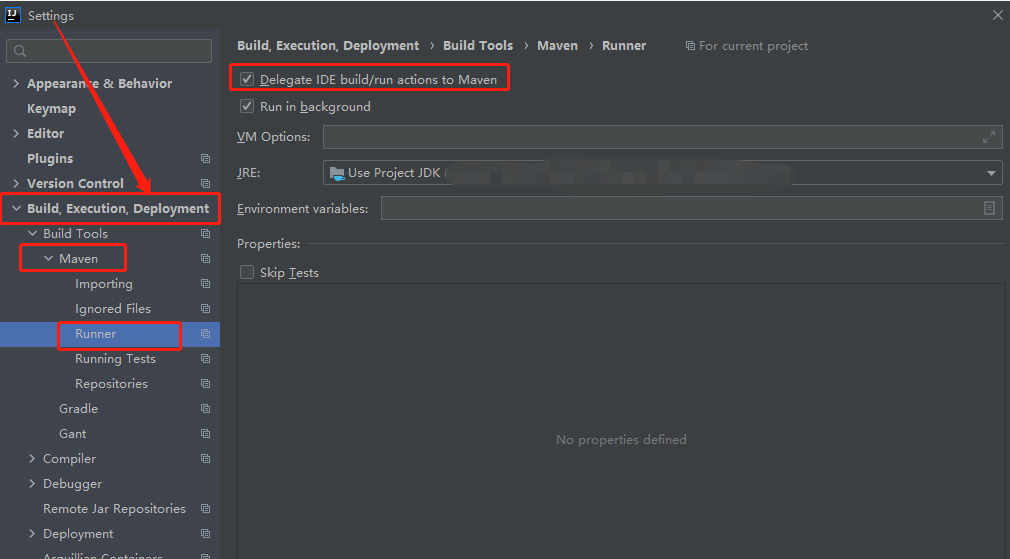Expand the Editor section chevron
The height and width of the screenshot is (559, 1010).
[16, 133]
